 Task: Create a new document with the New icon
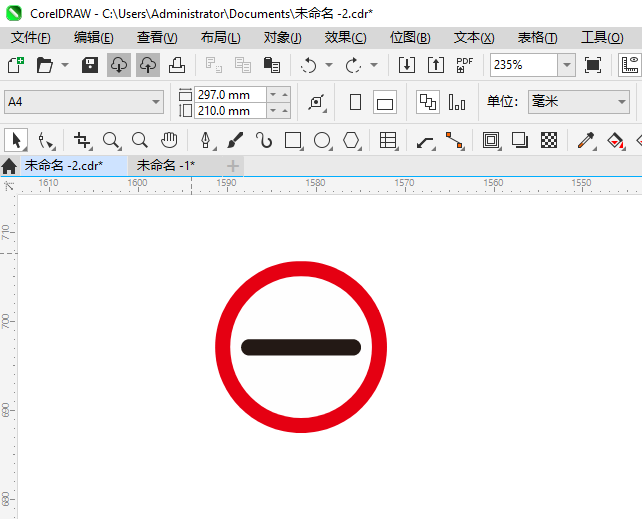pyautogui.click(x=16, y=65)
